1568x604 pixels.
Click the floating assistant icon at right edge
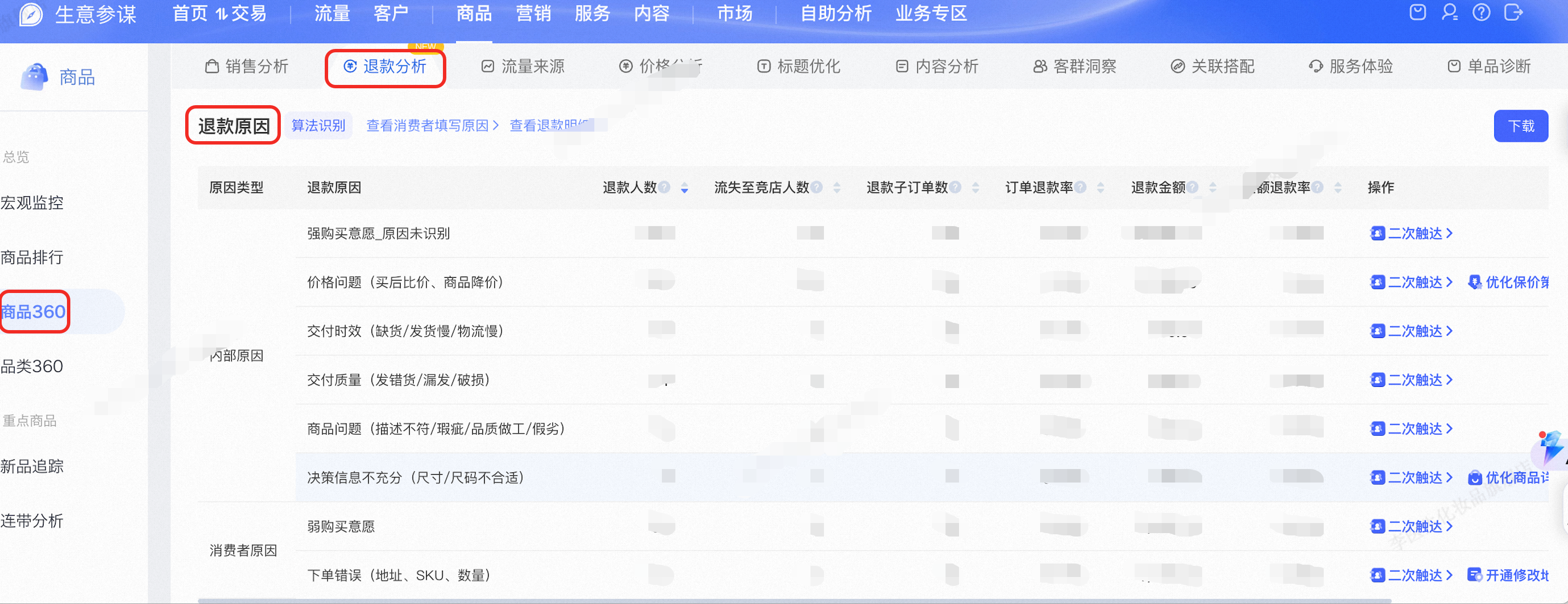[x=1550, y=449]
